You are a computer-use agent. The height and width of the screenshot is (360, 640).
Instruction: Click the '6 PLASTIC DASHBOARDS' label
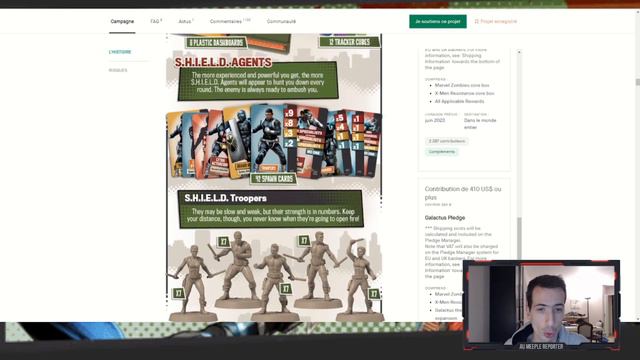tap(216, 42)
